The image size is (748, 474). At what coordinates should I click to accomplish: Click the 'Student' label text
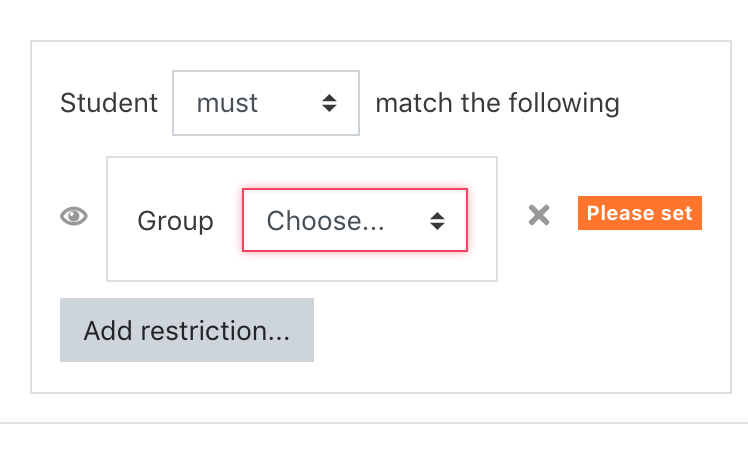(109, 103)
